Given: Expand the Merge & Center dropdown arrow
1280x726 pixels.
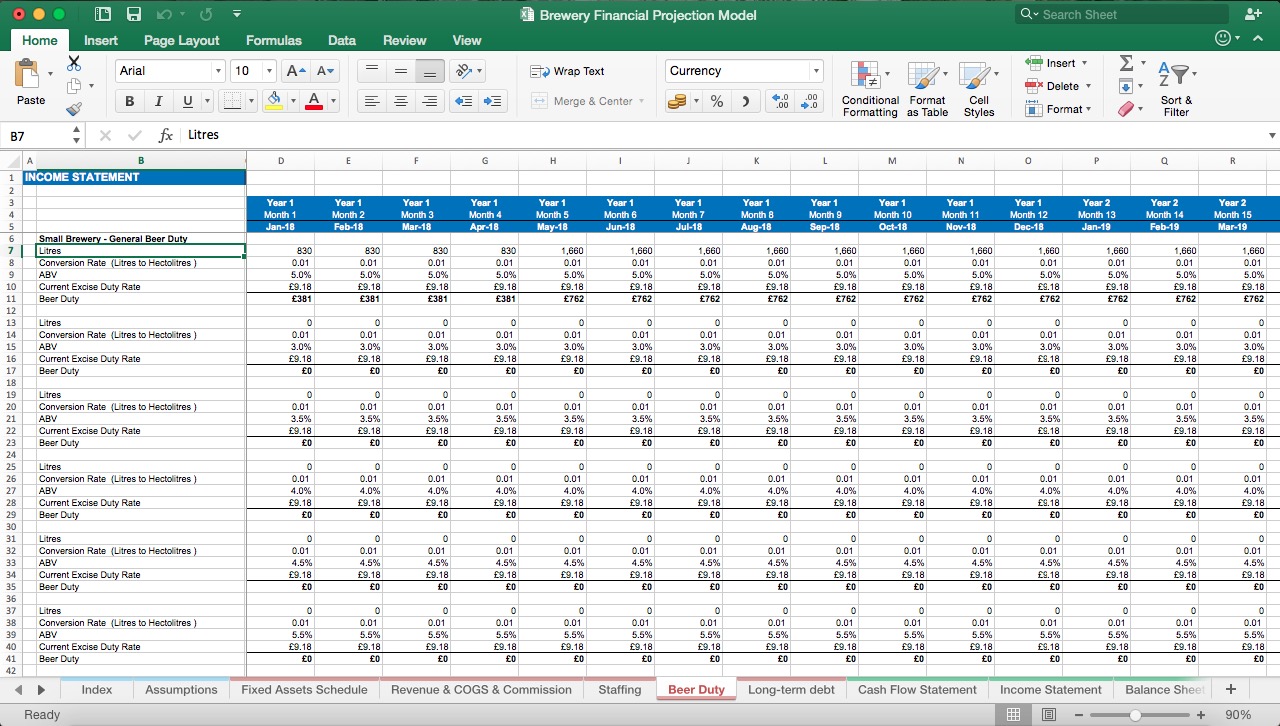Looking at the screenshot, I should coord(640,101).
